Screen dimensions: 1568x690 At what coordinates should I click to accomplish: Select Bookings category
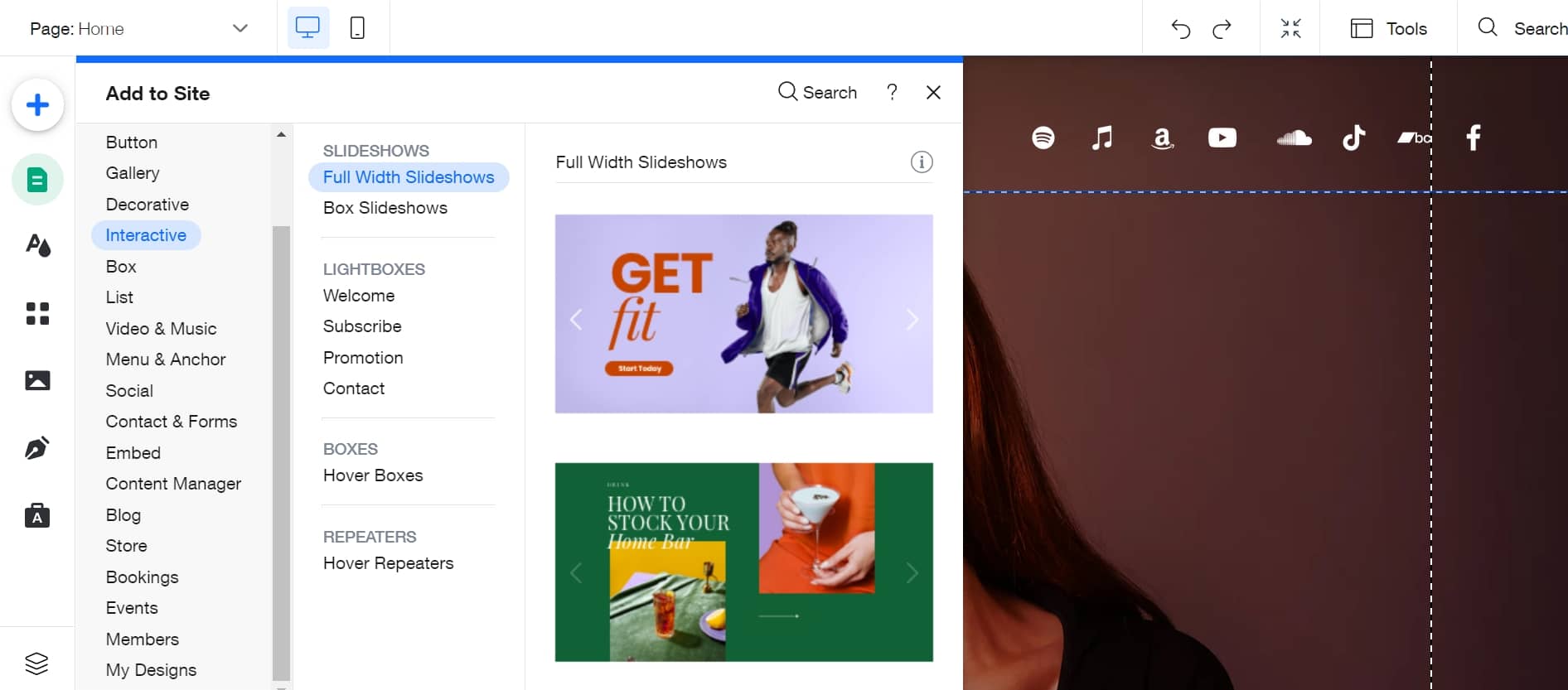[x=143, y=577]
